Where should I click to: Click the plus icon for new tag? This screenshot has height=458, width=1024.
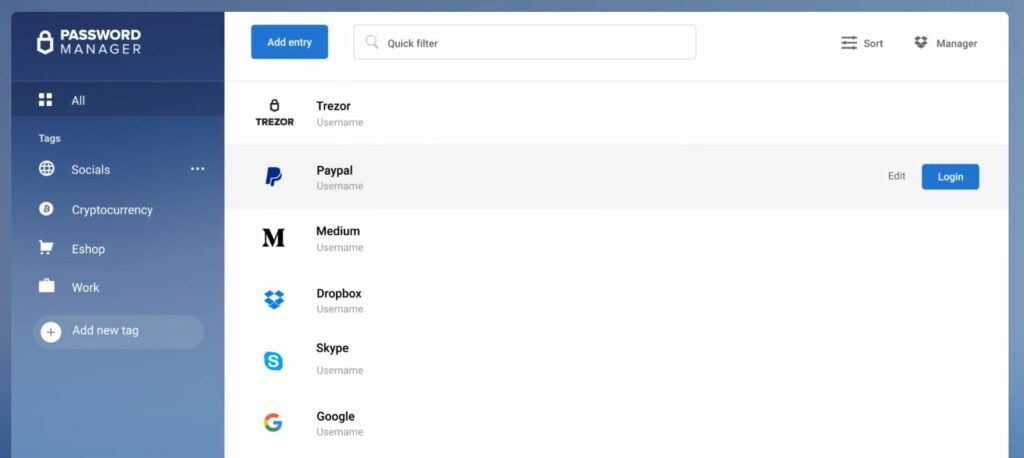51,332
